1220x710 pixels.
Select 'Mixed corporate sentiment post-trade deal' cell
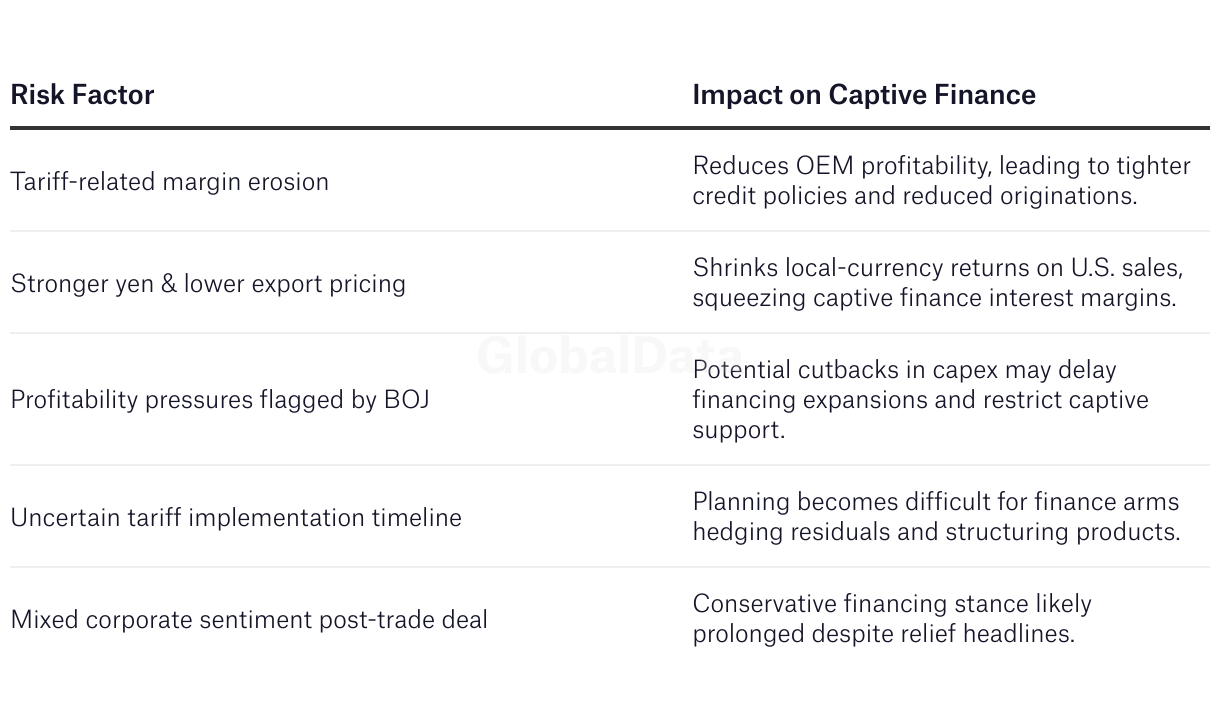[x=249, y=620]
